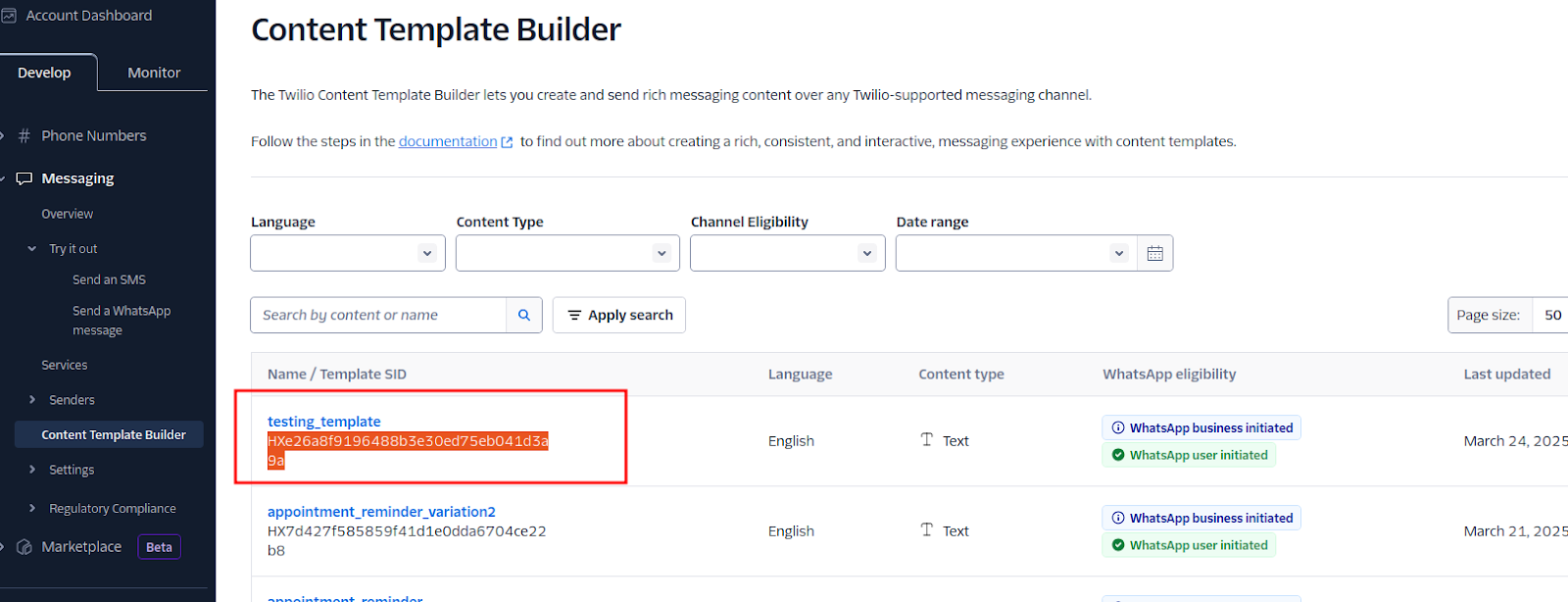1568x602 pixels.
Task: Click check icon of appointment_reminder_variation2 user initiated badge
Action: (x=1118, y=545)
